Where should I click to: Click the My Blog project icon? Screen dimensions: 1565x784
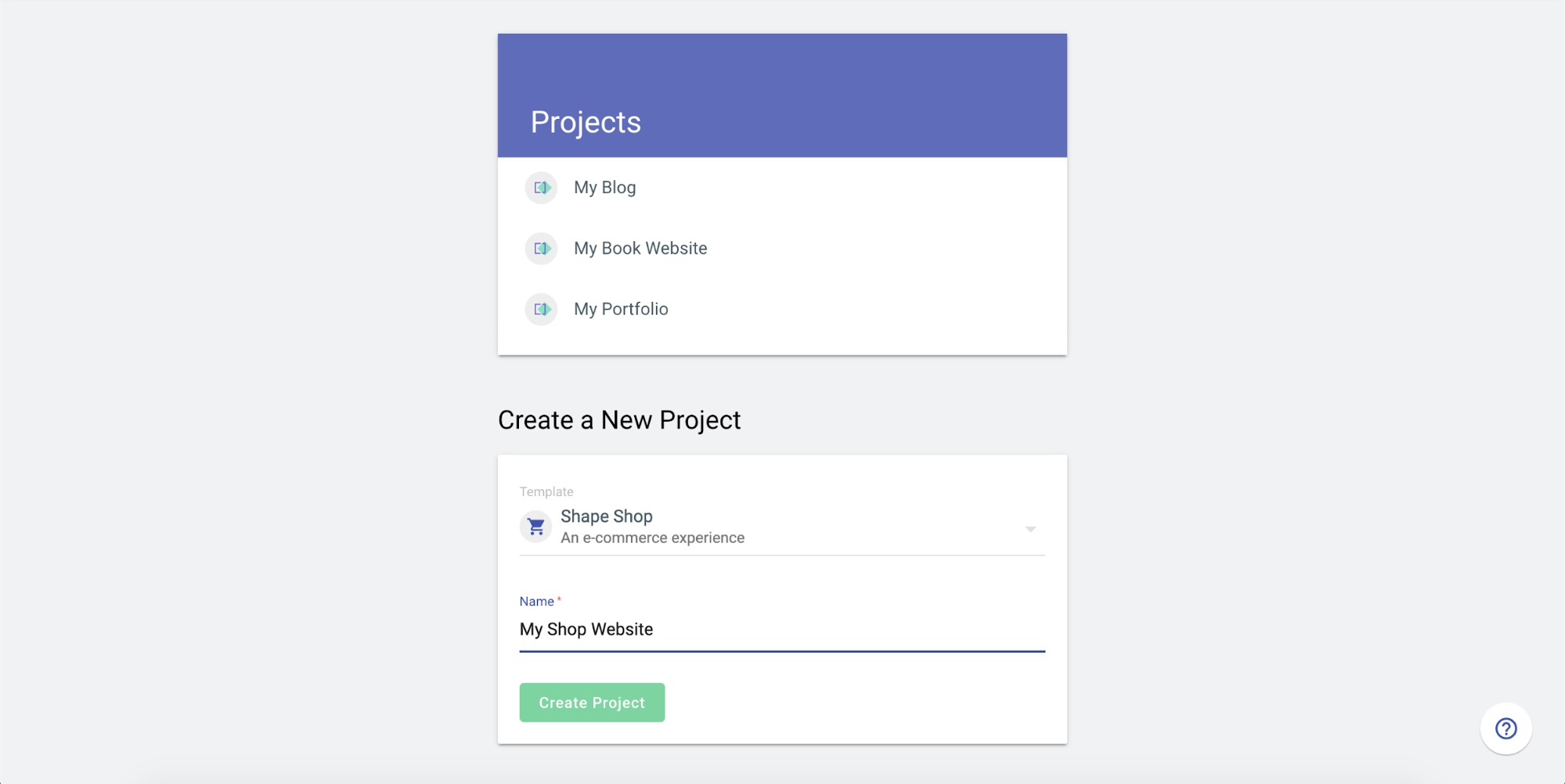541,188
